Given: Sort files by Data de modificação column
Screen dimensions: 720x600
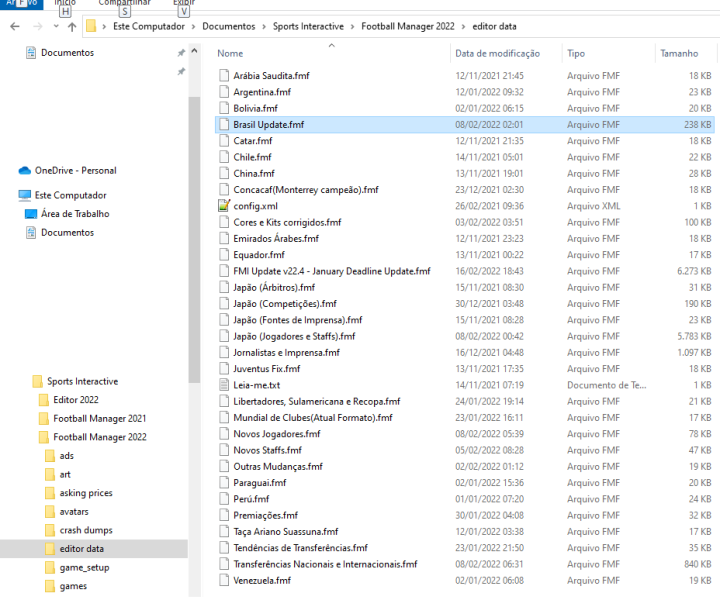Looking at the screenshot, I should click(x=497, y=53).
